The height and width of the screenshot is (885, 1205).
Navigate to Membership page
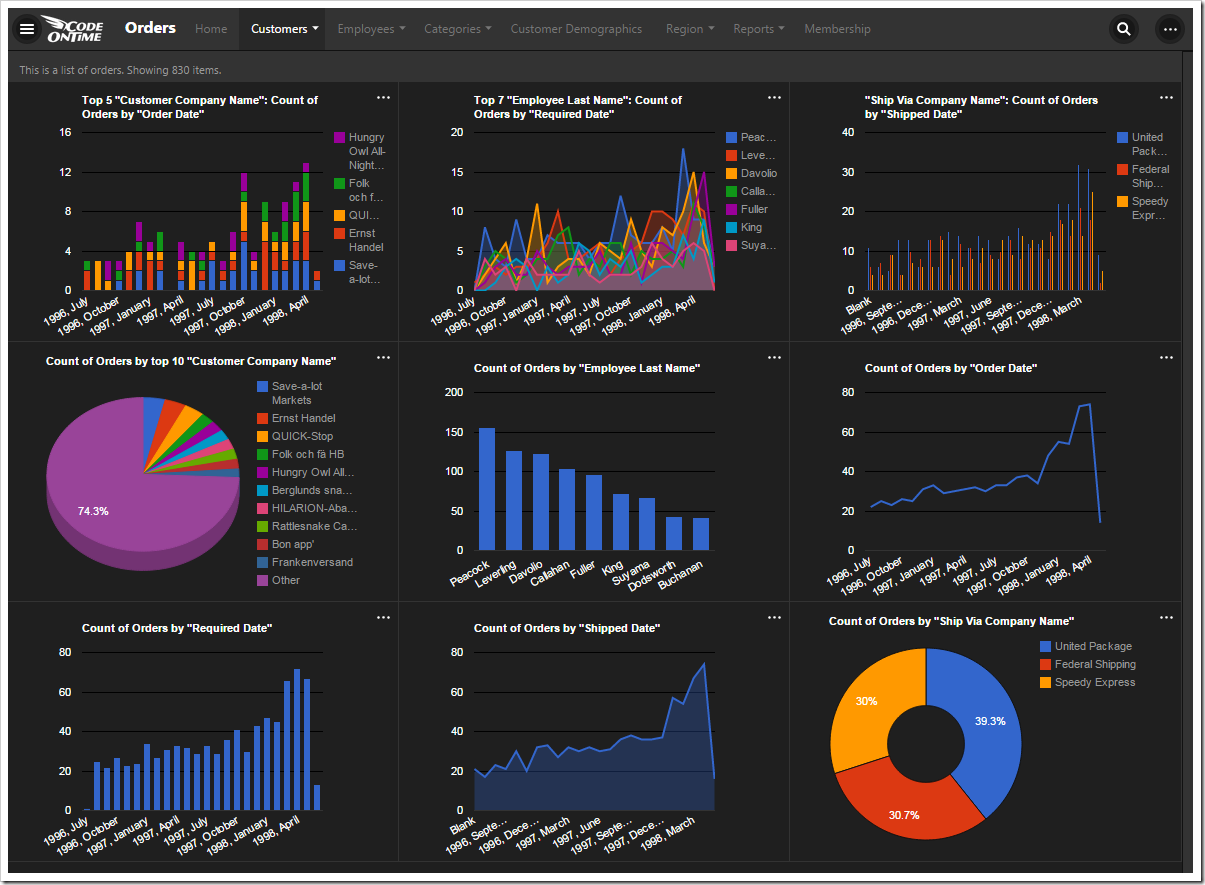[837, 29]
